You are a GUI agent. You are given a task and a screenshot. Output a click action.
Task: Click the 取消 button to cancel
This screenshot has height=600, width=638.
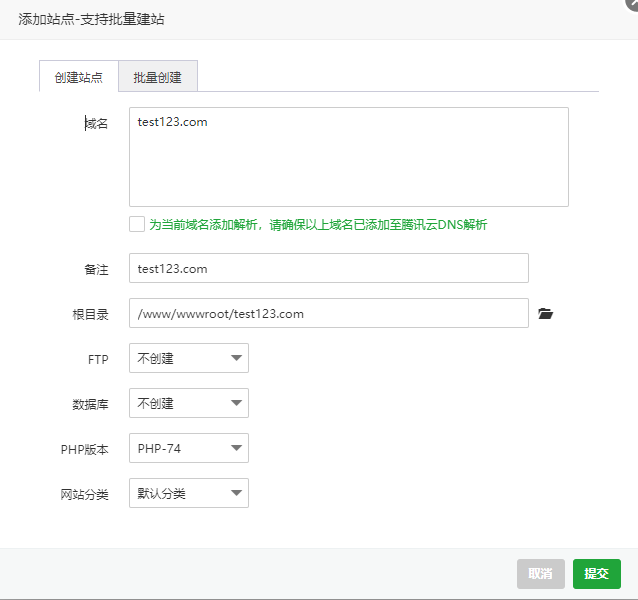540,574
